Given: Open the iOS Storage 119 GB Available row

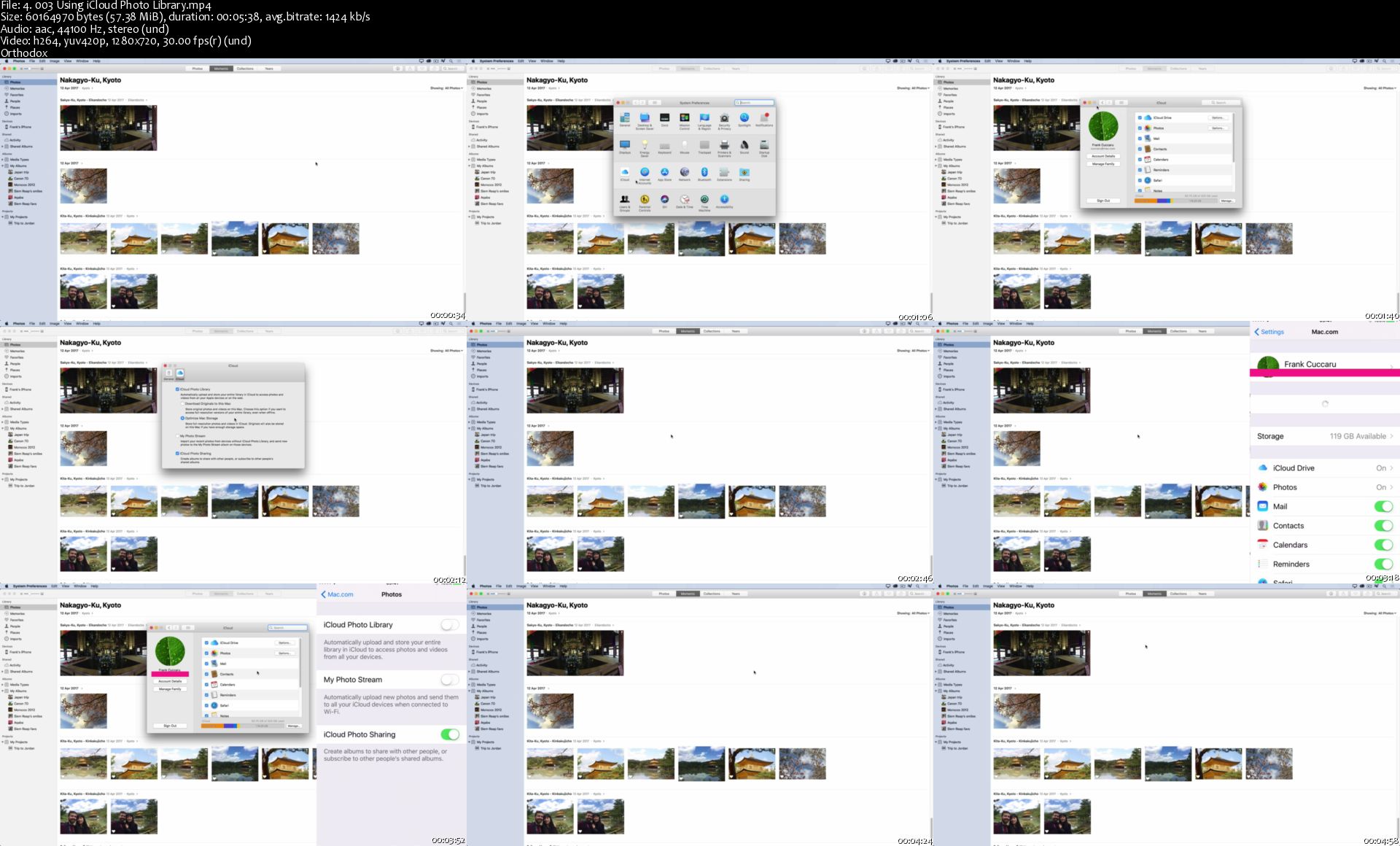Looking at the screenshot, I should pos(1325,436).
